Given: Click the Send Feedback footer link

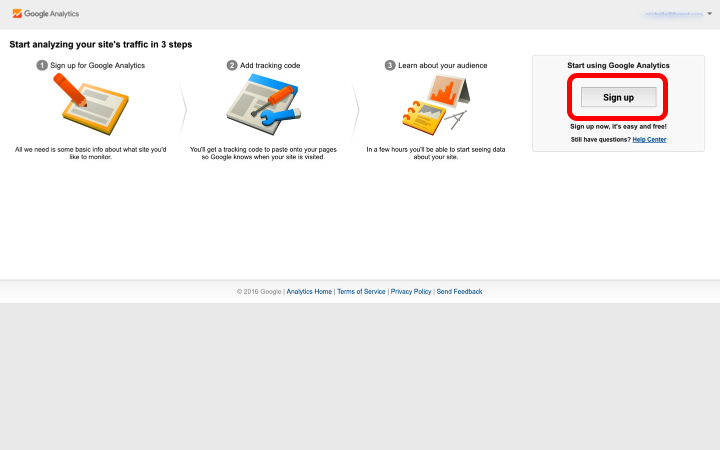Looking at the screenshot, I should (459, 291).
